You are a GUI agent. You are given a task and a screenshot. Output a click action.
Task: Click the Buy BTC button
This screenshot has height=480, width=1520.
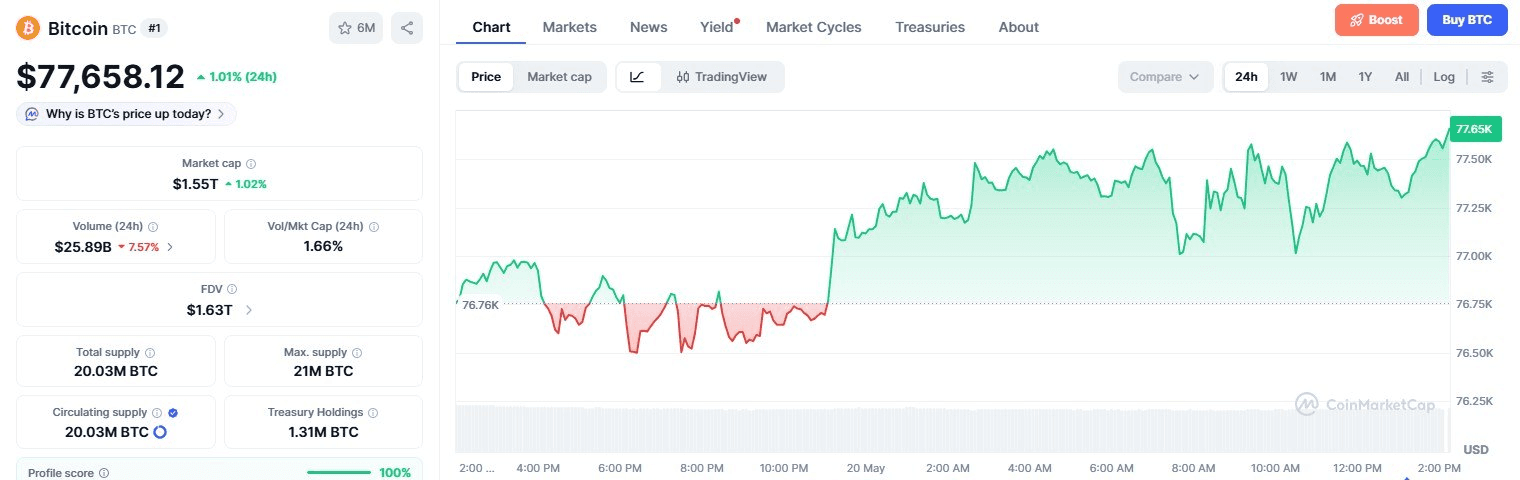click(x=1467, y=20)
